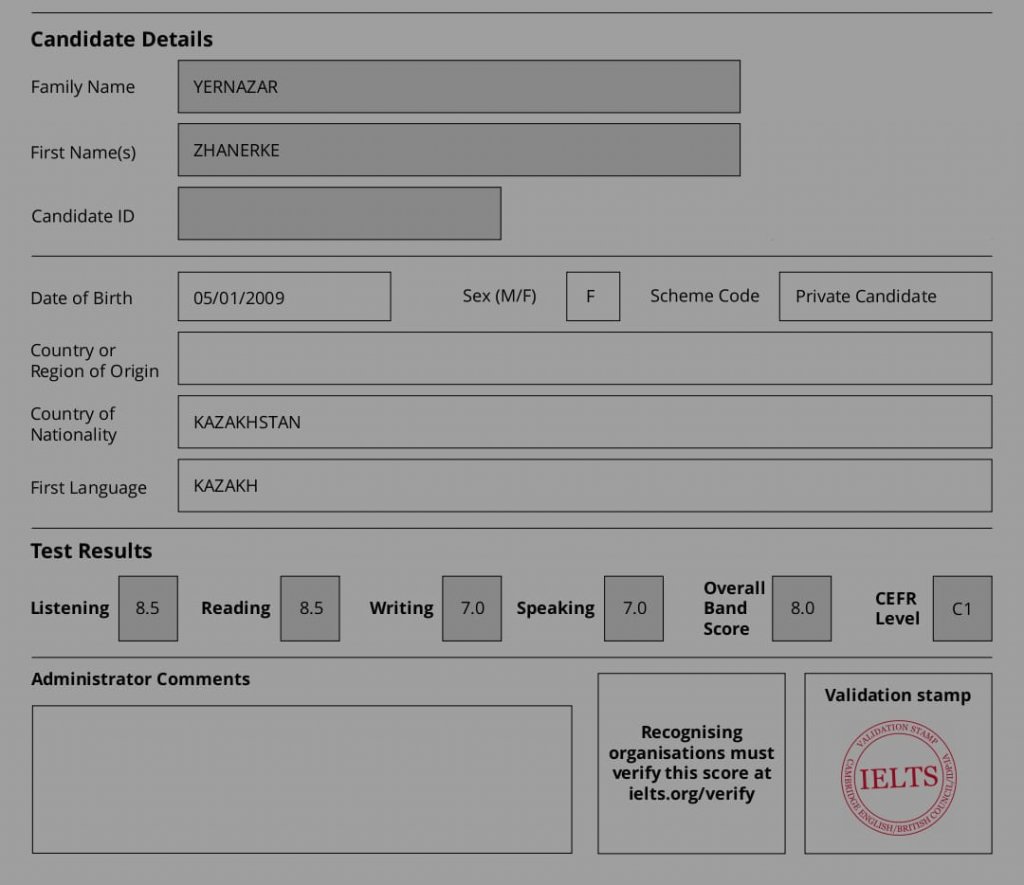Screen dimensions: 1024x885
Task: Click inside the Administrator Comments box
Action: pos(302,779)
